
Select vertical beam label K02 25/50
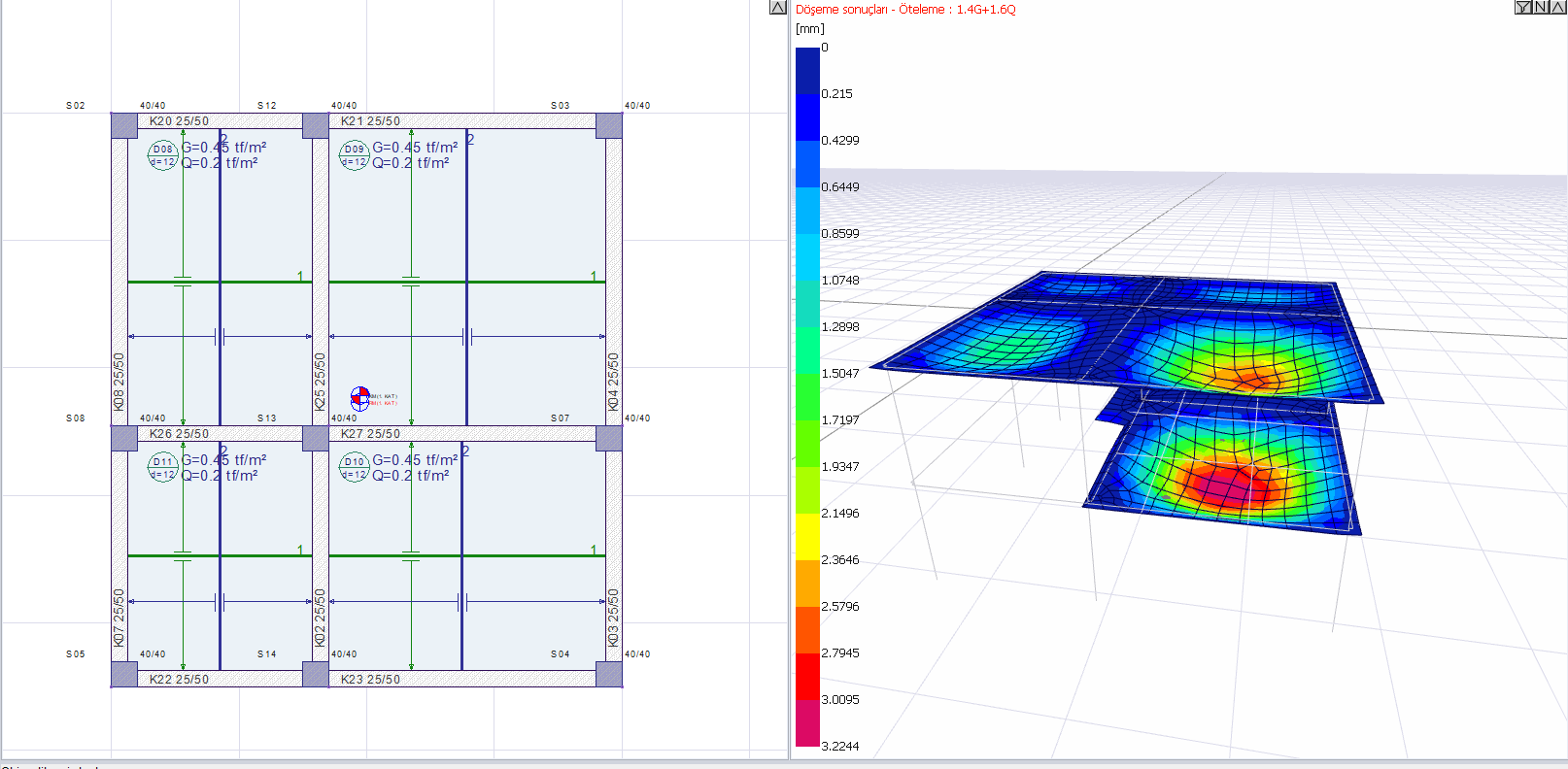click(320, 618)
